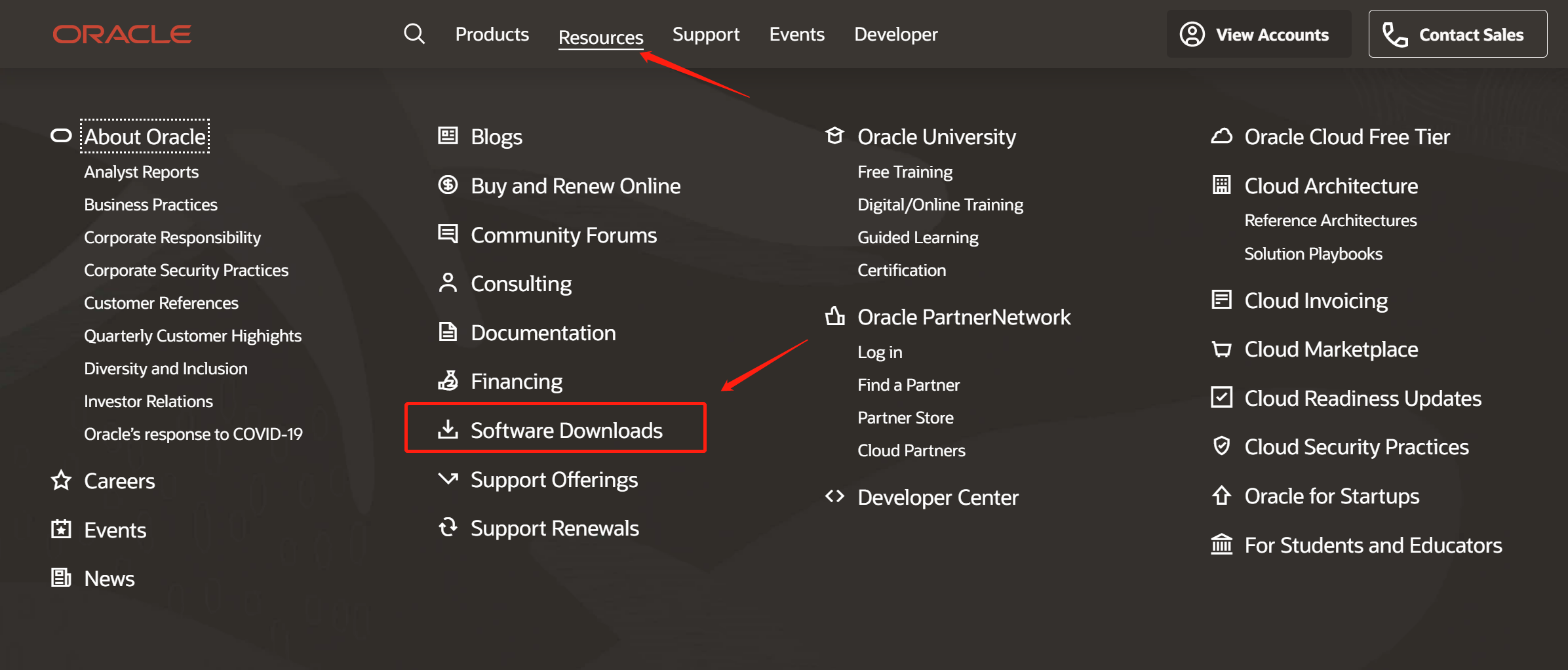1568x670 pixels.
Task: Click the Cloud Readiness Updates checkbox icon
Action: 1221,397
